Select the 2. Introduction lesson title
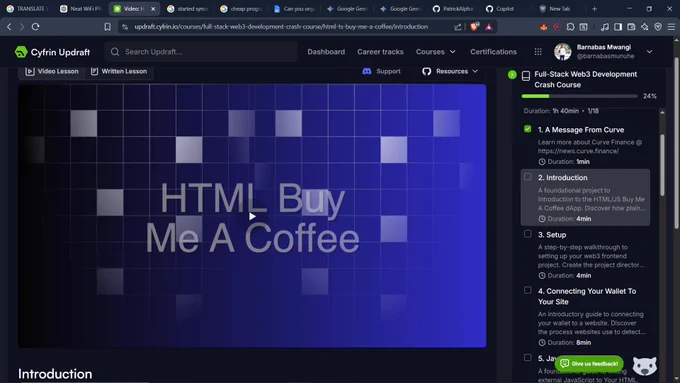Screen dimensions: 680x383 click(x=562, y=177)
